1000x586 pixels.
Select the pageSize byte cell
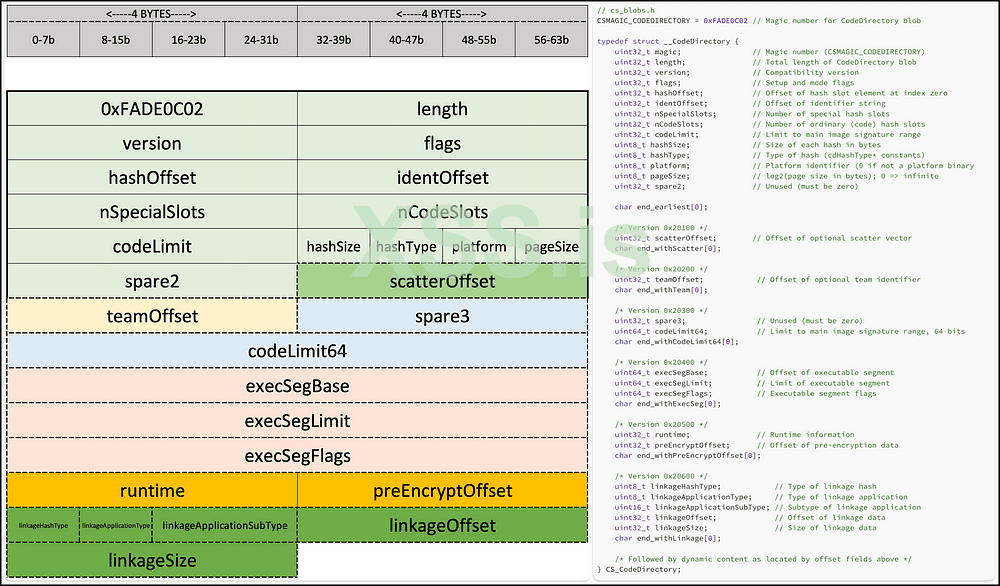click(551, 247)
